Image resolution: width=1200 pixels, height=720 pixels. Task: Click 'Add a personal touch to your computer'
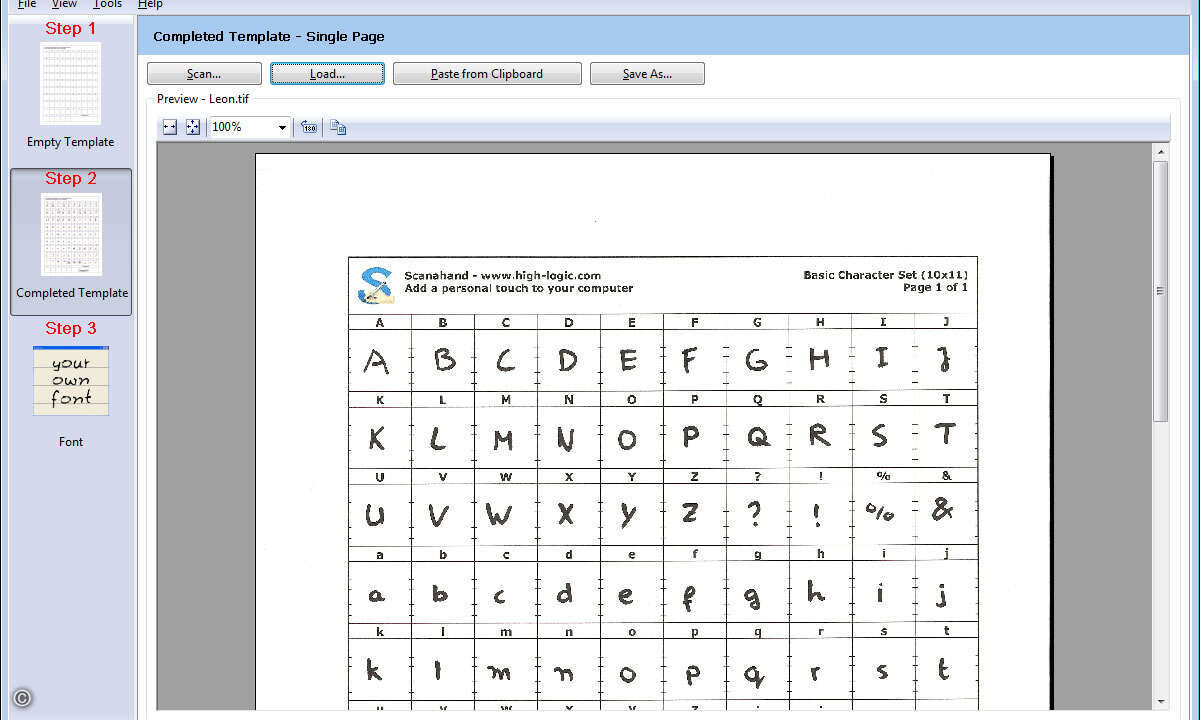pos(519,288)
